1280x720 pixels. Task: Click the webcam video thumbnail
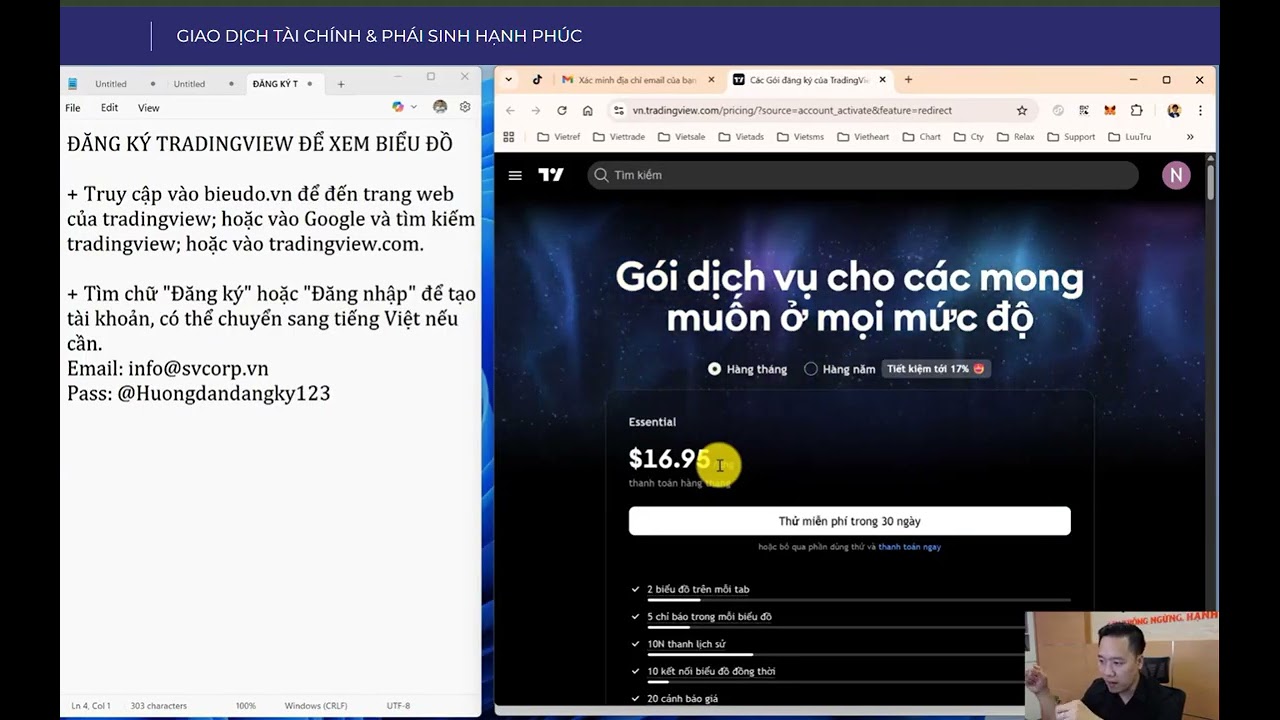[x=1122, y=665]
